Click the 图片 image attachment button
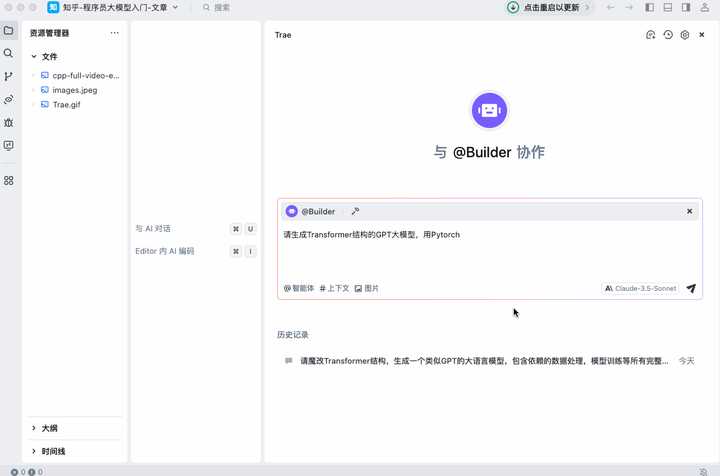 click(x=366, y=288)
